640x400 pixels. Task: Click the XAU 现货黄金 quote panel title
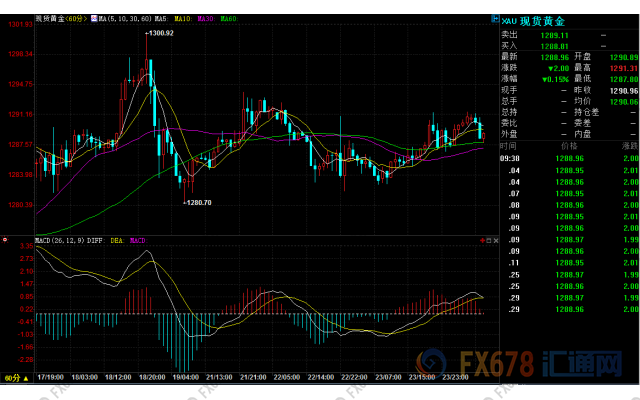coord(533,21)
